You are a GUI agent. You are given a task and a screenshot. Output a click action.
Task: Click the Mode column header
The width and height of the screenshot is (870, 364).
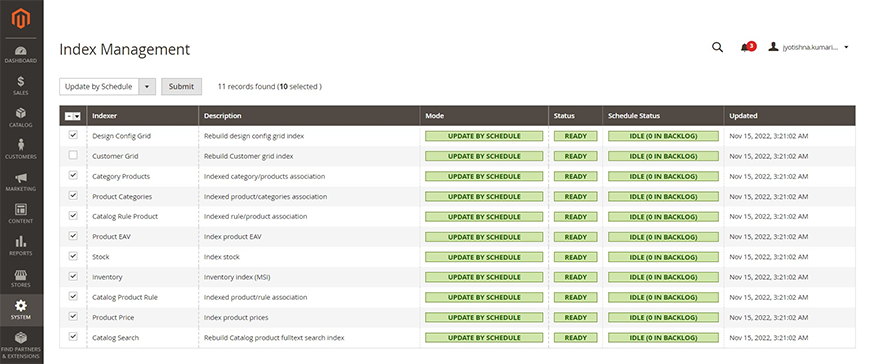484,116
